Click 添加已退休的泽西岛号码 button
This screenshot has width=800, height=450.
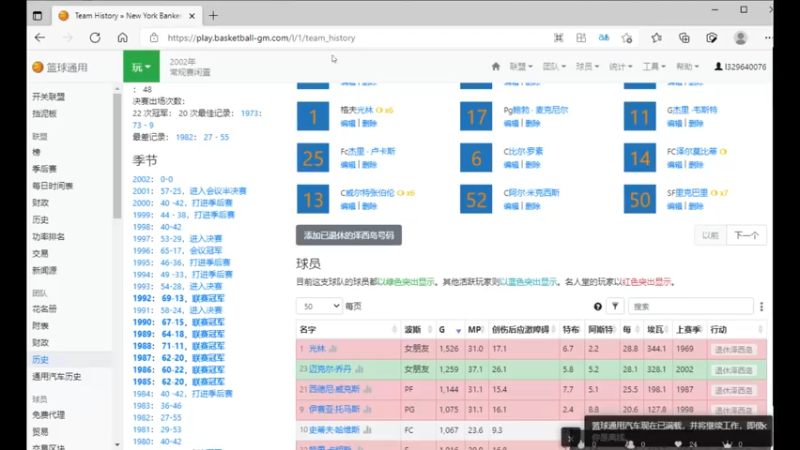pos(348,235)
